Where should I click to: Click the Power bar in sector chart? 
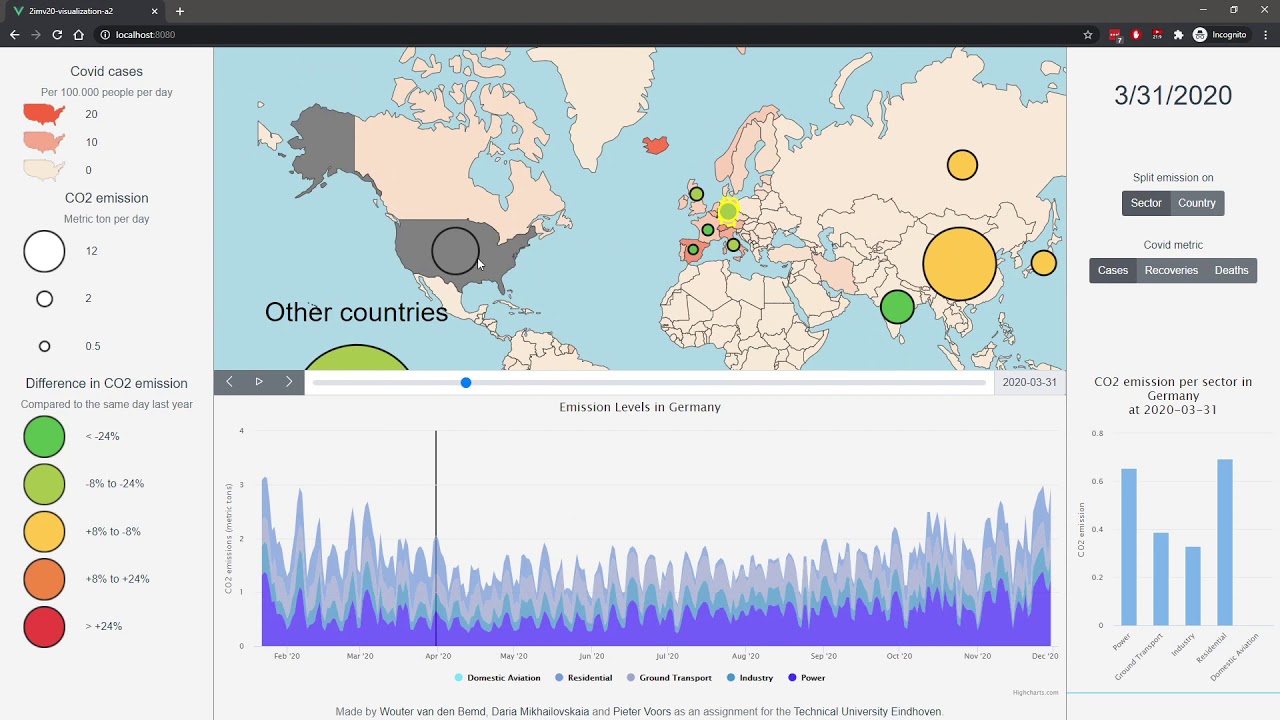point(1129,547)
